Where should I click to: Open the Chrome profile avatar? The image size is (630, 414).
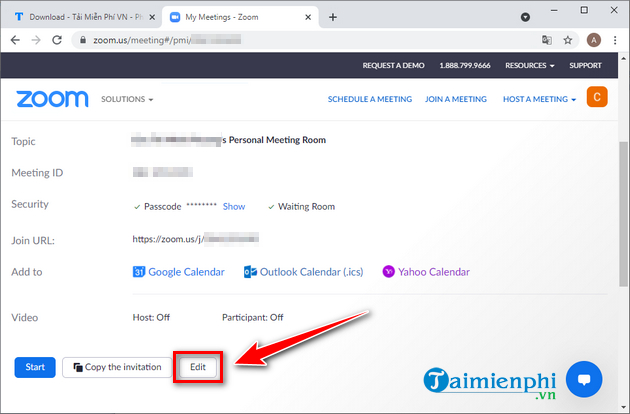(x=593, y=40)
